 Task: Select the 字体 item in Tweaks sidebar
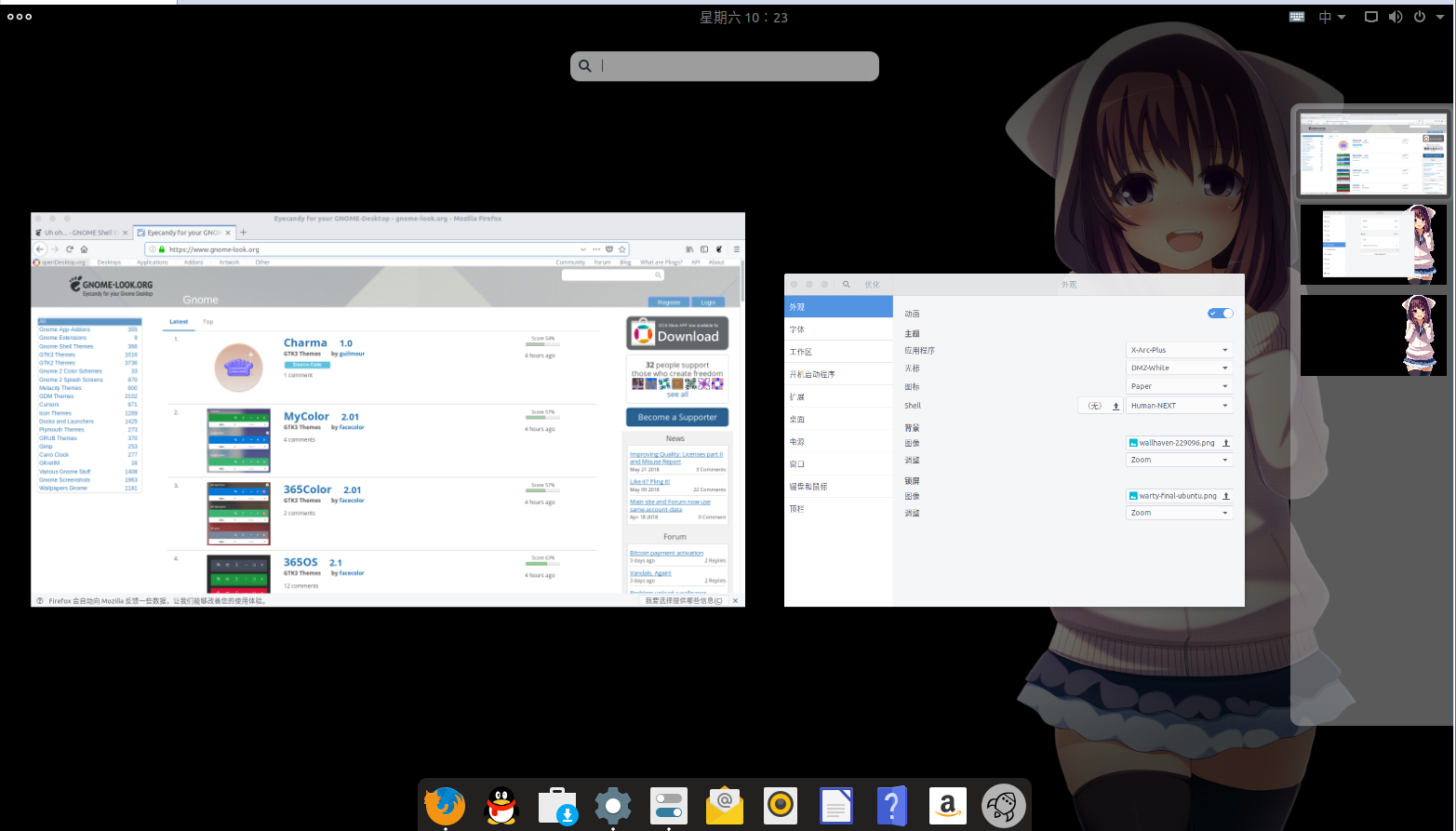tap(838, 329)
